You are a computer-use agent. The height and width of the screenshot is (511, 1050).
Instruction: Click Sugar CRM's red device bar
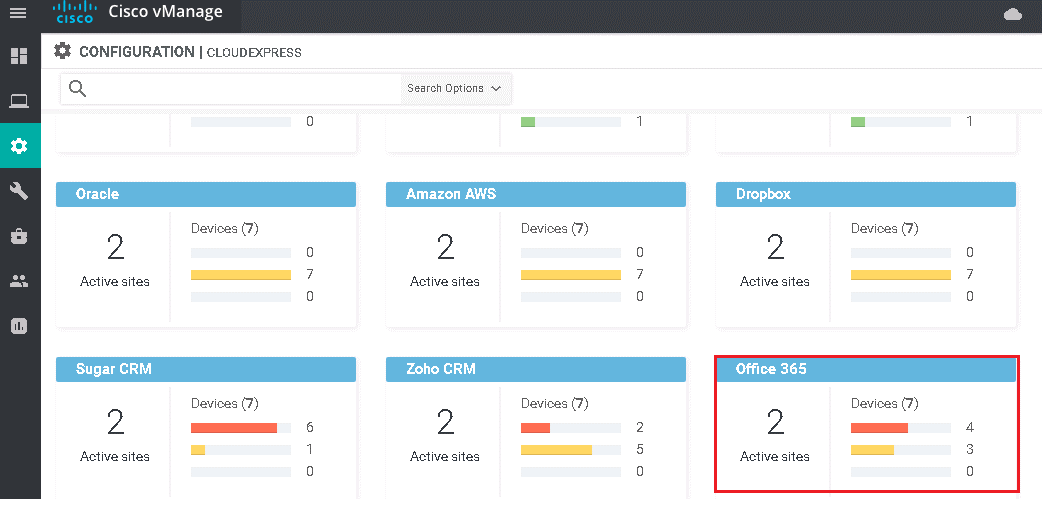[x=234, y=428]
